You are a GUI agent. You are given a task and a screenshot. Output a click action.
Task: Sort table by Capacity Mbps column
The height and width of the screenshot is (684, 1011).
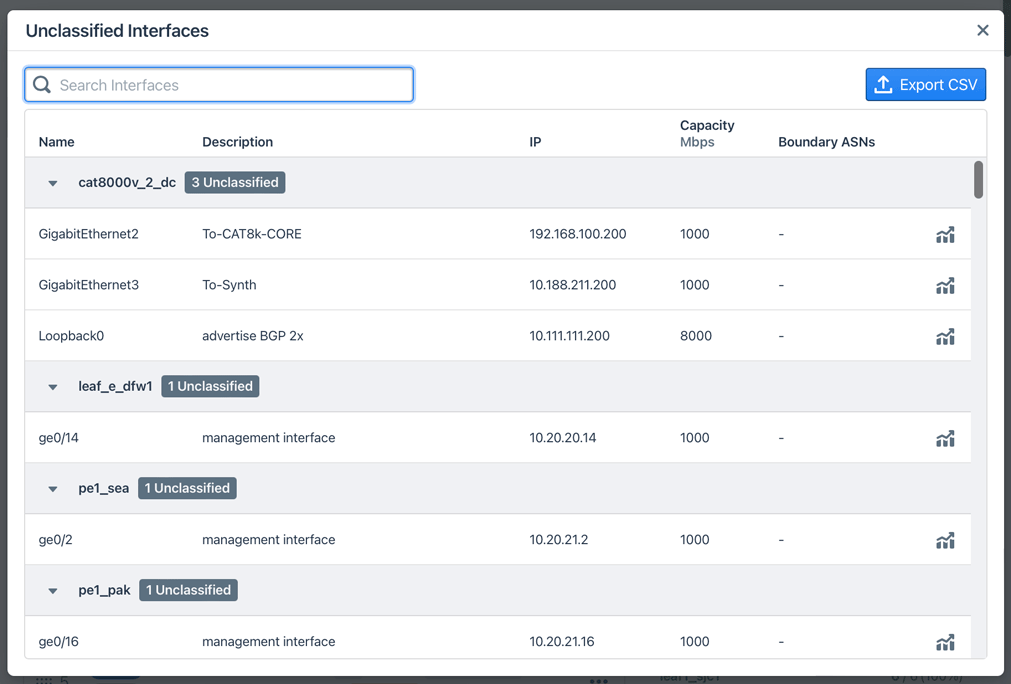[707, 131]
